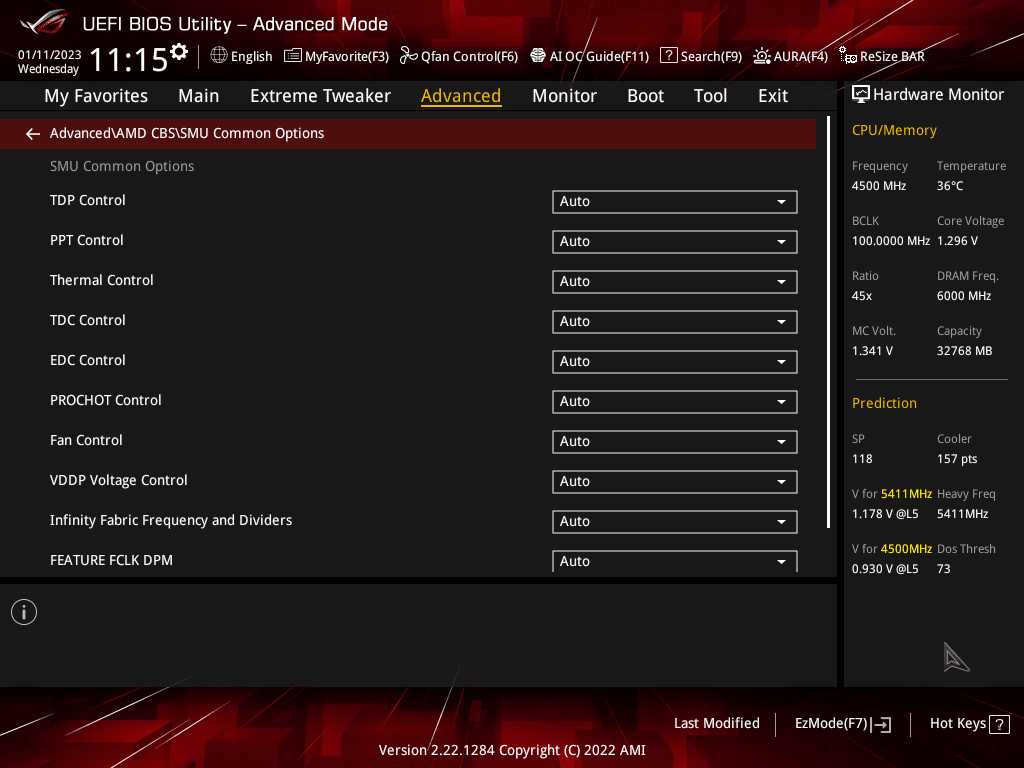Image resolution: width=1024 pixels, height=768 pixels.
Task: Click the AI OC Guide brain icon
Action: [537, 56]
